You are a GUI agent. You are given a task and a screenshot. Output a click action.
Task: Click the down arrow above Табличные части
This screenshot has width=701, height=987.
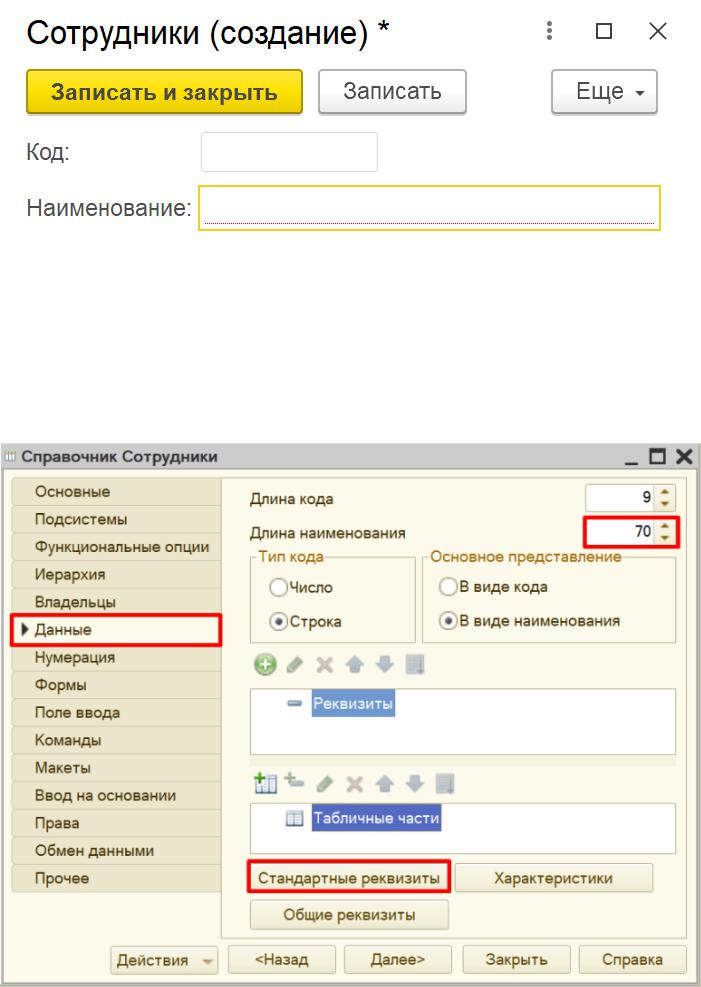[415, 784]
